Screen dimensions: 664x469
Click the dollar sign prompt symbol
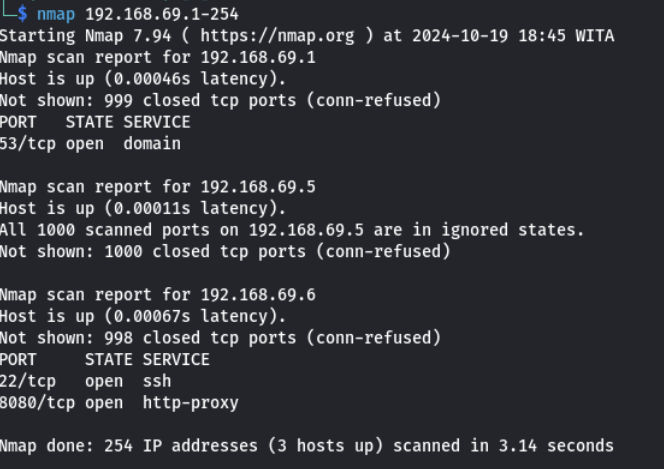click(x=23, y=15)
